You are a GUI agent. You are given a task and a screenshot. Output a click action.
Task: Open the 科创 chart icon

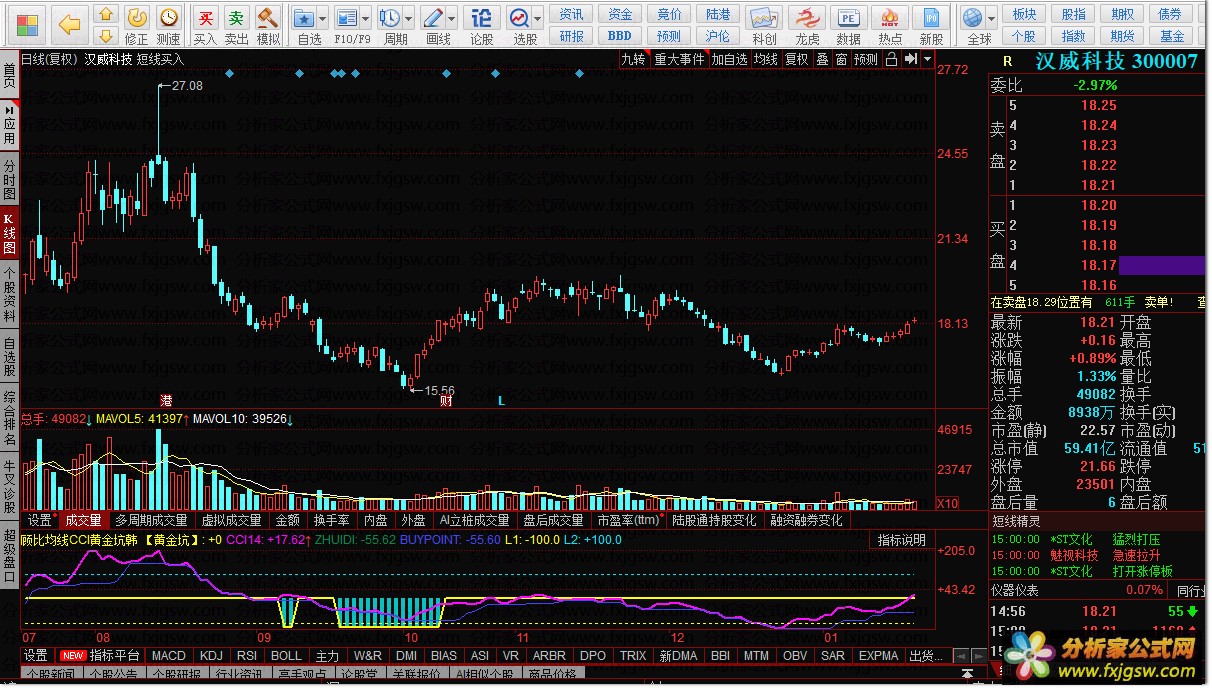764,17
